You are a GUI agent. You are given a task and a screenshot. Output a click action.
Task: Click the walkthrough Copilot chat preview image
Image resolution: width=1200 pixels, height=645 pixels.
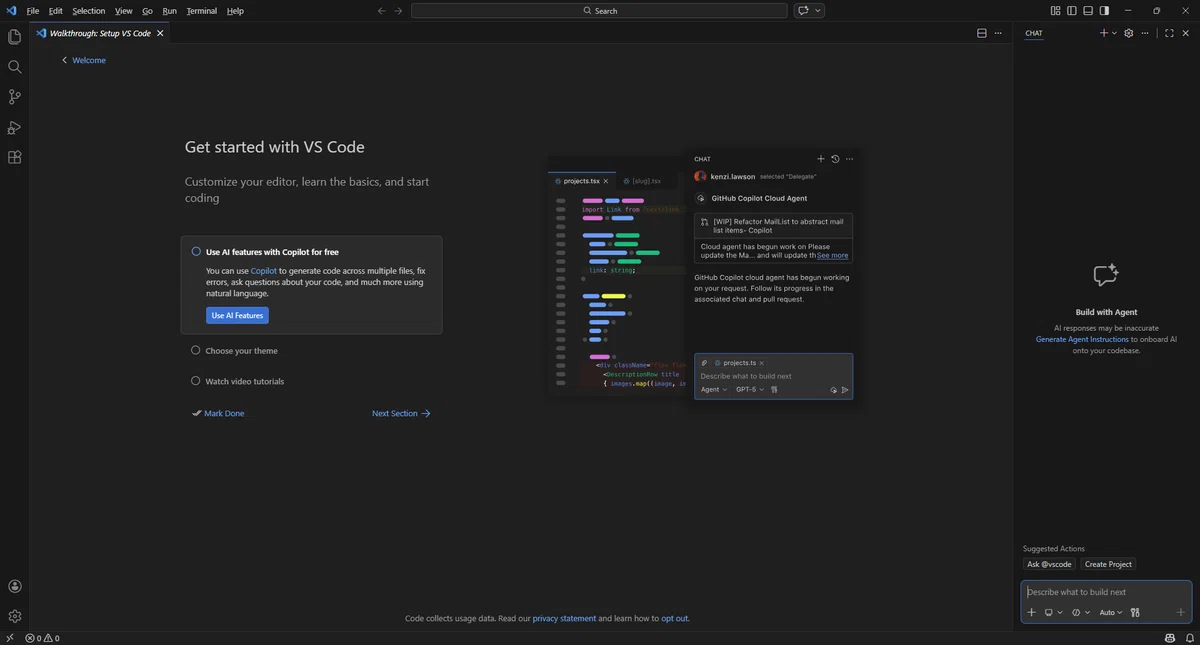[704, 276]
